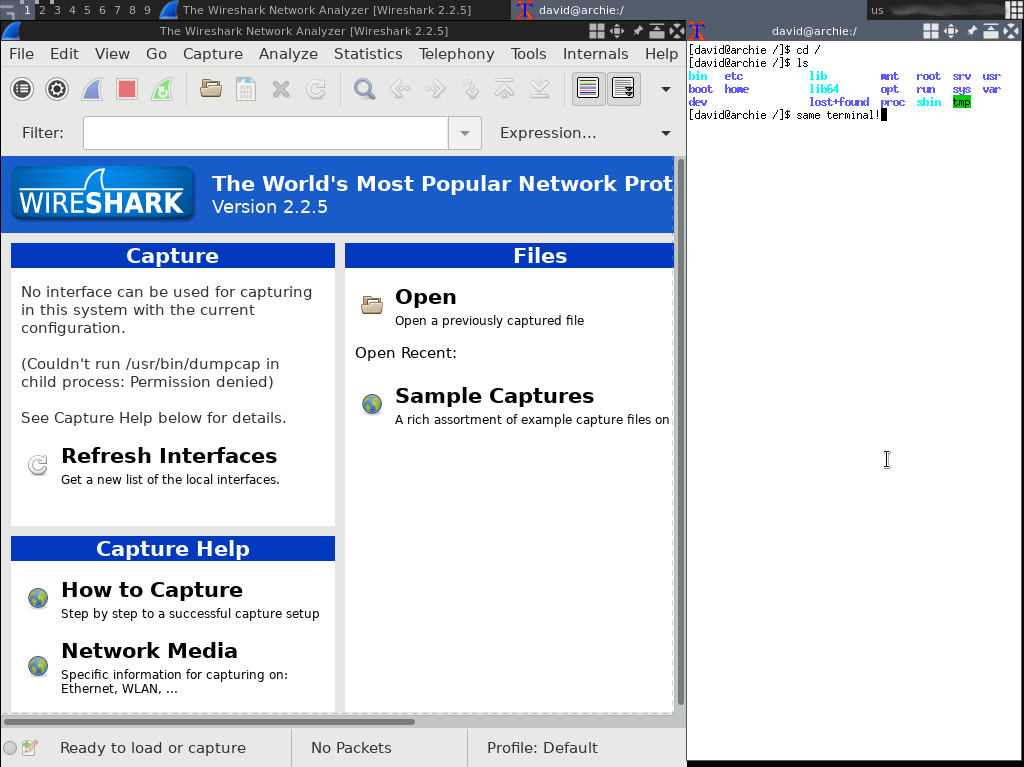Open the capture options gear icon
This screenshot has width=1024, height=767.
(x=57, y=89)
